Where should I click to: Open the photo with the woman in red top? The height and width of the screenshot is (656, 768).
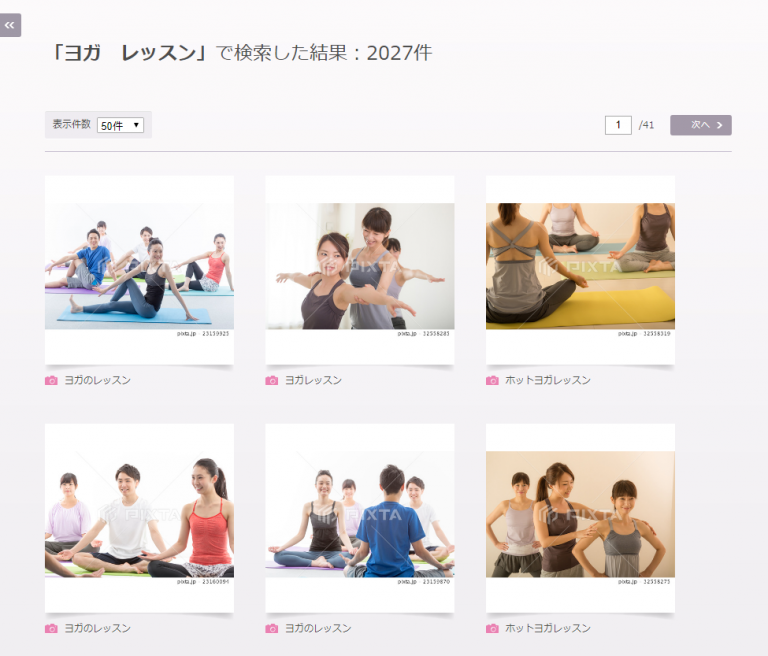tap(139, 515)
